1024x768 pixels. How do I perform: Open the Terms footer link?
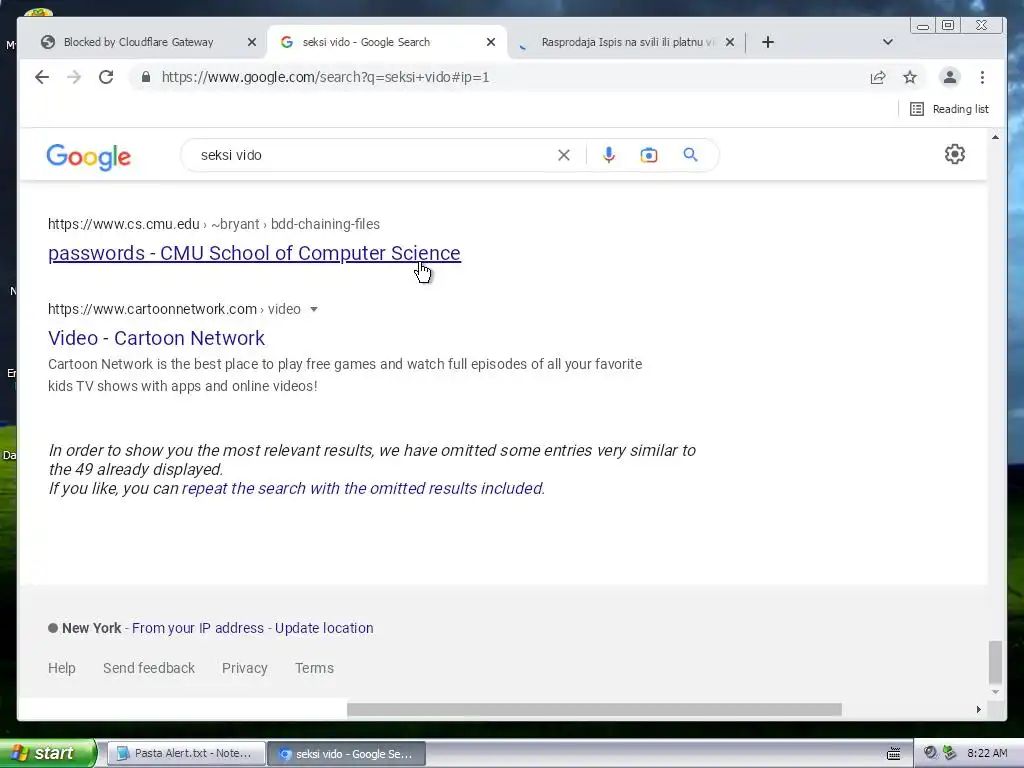point(314,668)
